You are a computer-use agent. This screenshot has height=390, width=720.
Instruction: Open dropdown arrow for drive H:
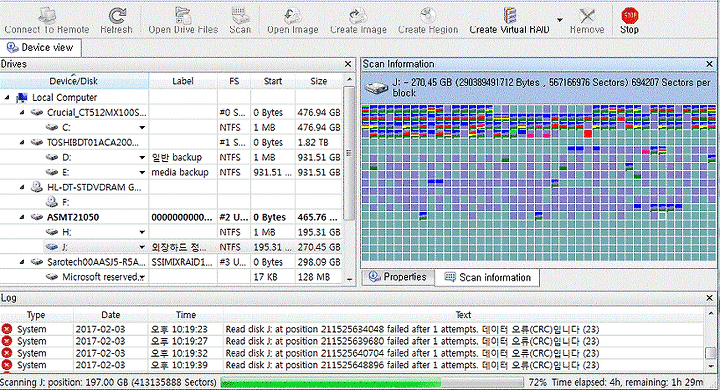coord(142,232)
